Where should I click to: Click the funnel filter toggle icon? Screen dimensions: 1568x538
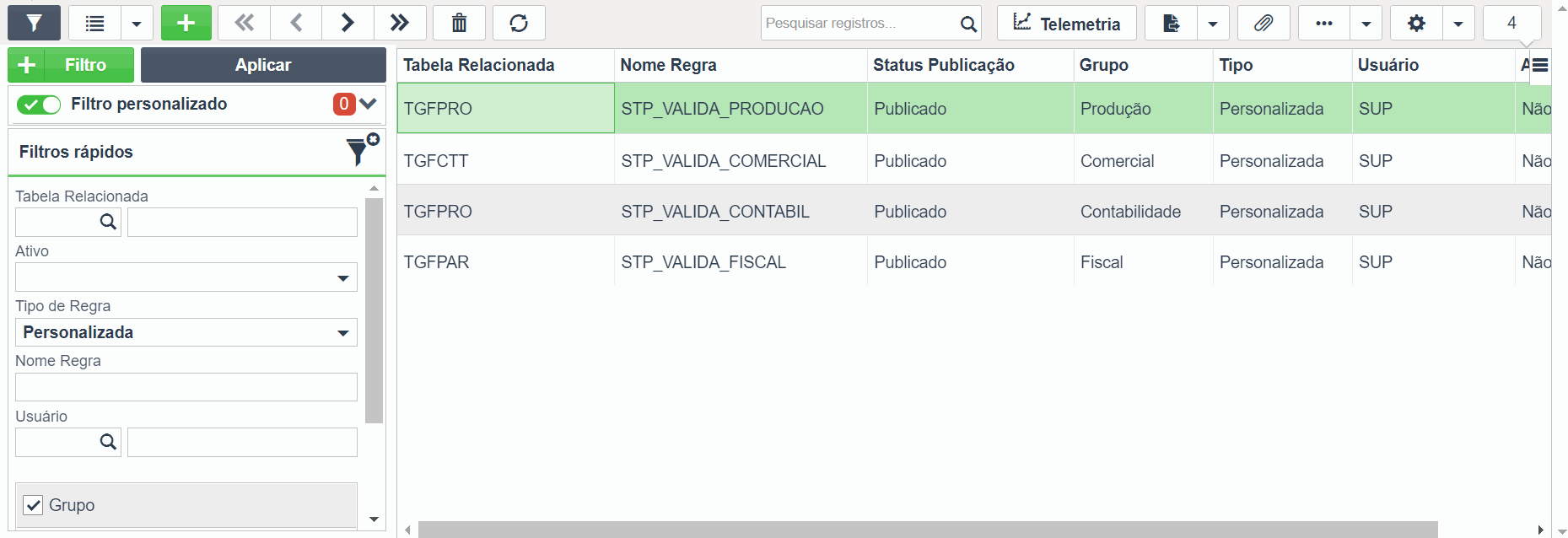point(34,23)
